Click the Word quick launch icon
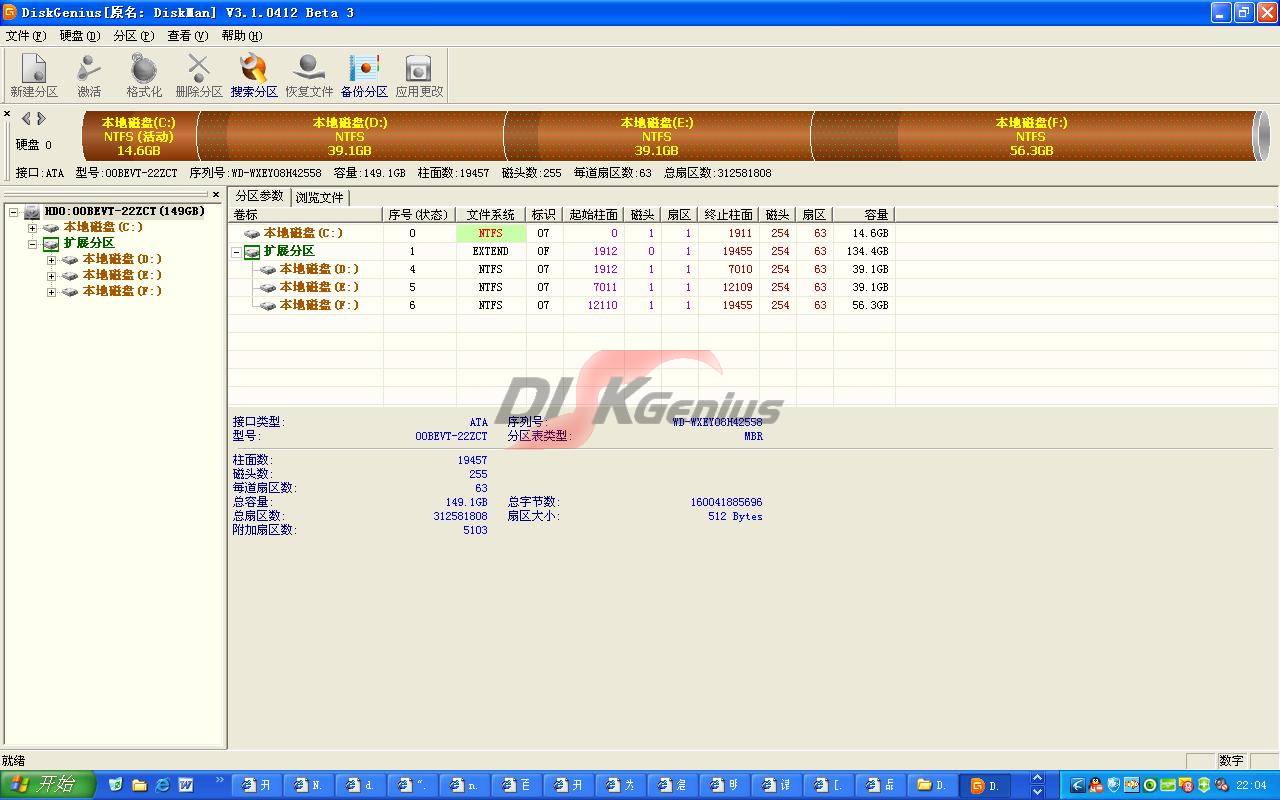This screenshot has height=800, width=1280. tap(185, 785)
